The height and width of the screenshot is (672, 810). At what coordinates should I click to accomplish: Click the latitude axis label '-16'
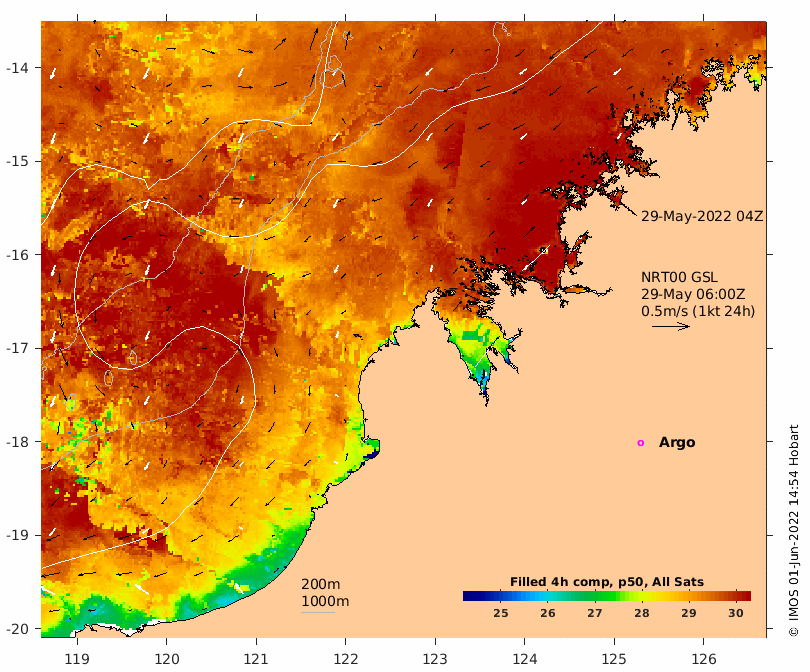point(17,255)
